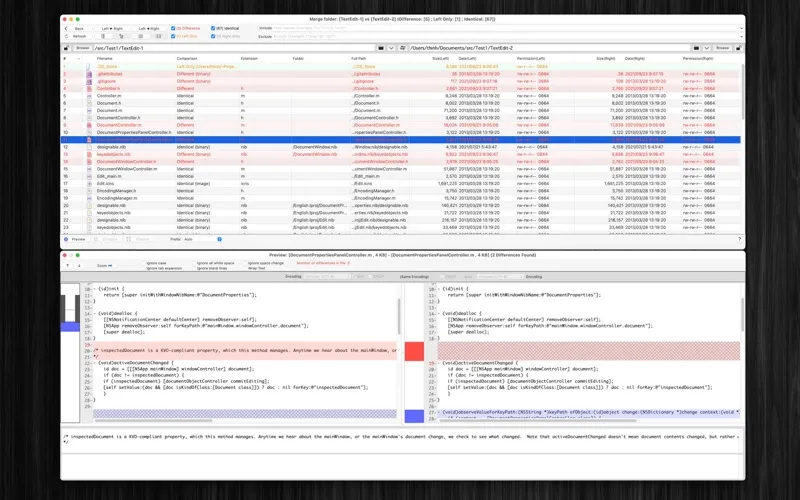Click the DocumentWindowController.h file icon
This screenshot has width=800, height=500.
point(89,162)
